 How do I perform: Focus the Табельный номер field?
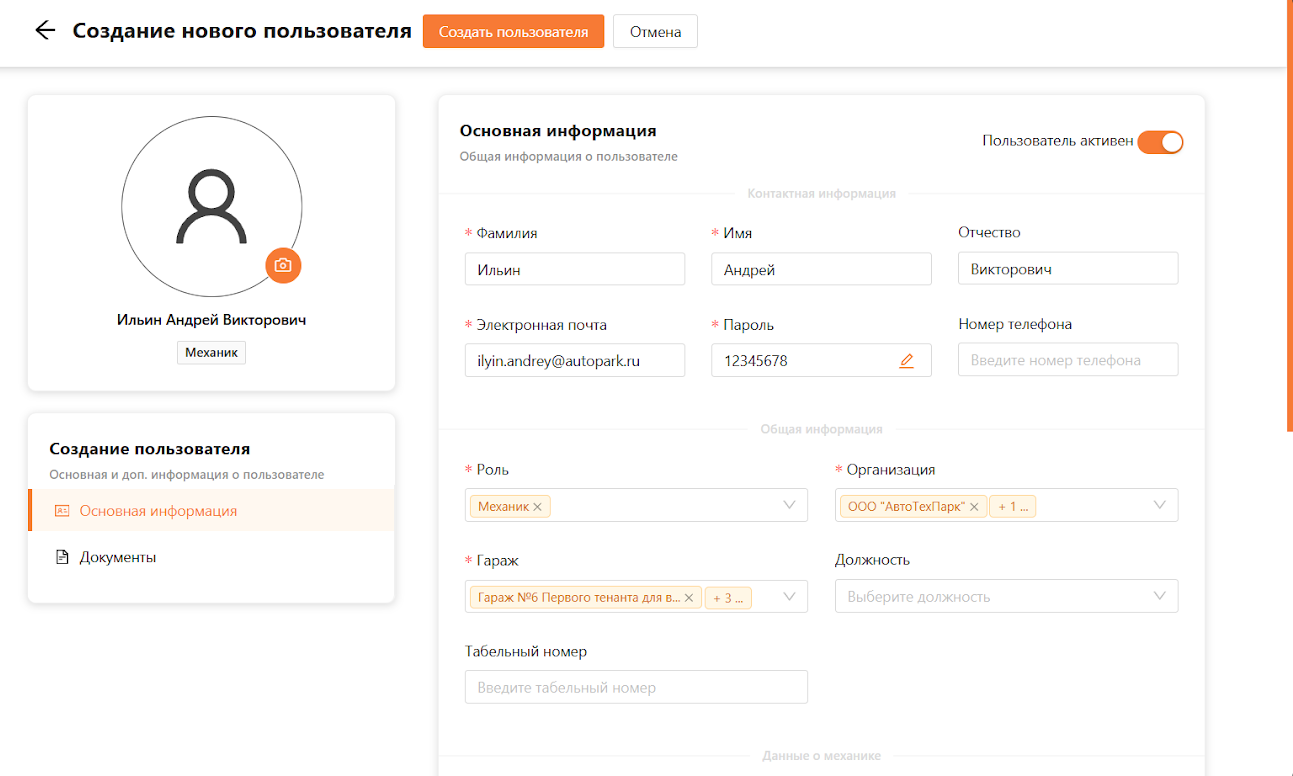point(636,688)
